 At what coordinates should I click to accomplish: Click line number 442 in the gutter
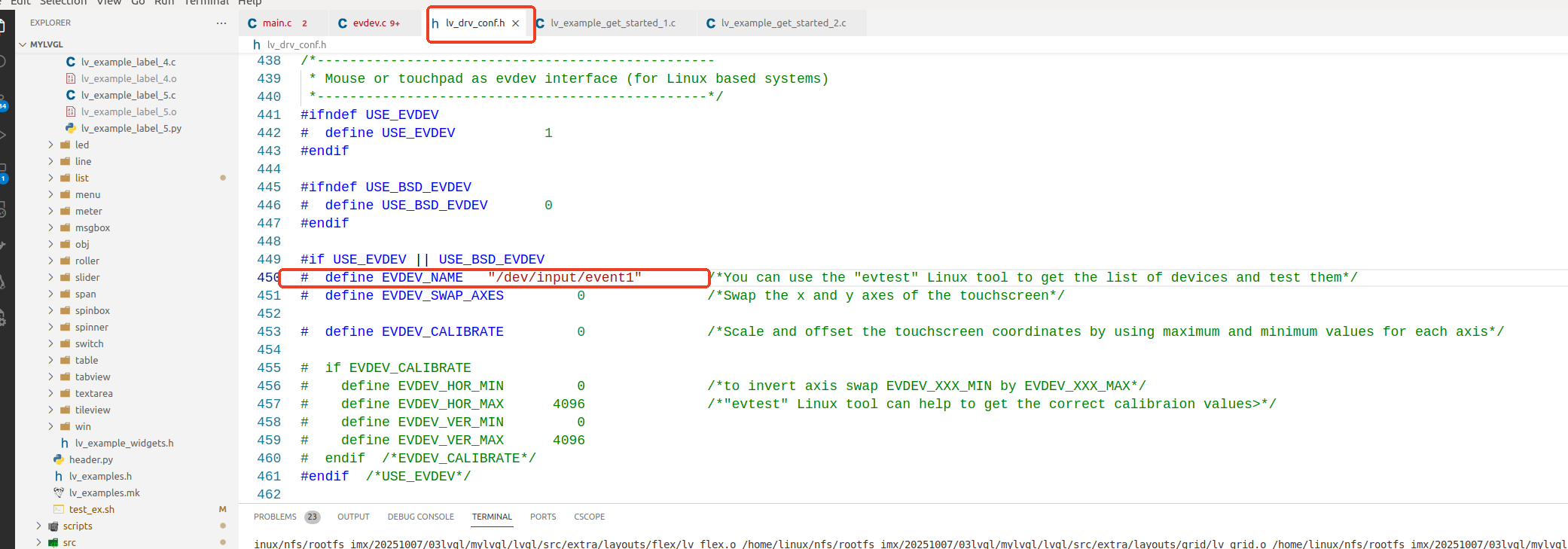pyautogui.click(x=269, y=133)
